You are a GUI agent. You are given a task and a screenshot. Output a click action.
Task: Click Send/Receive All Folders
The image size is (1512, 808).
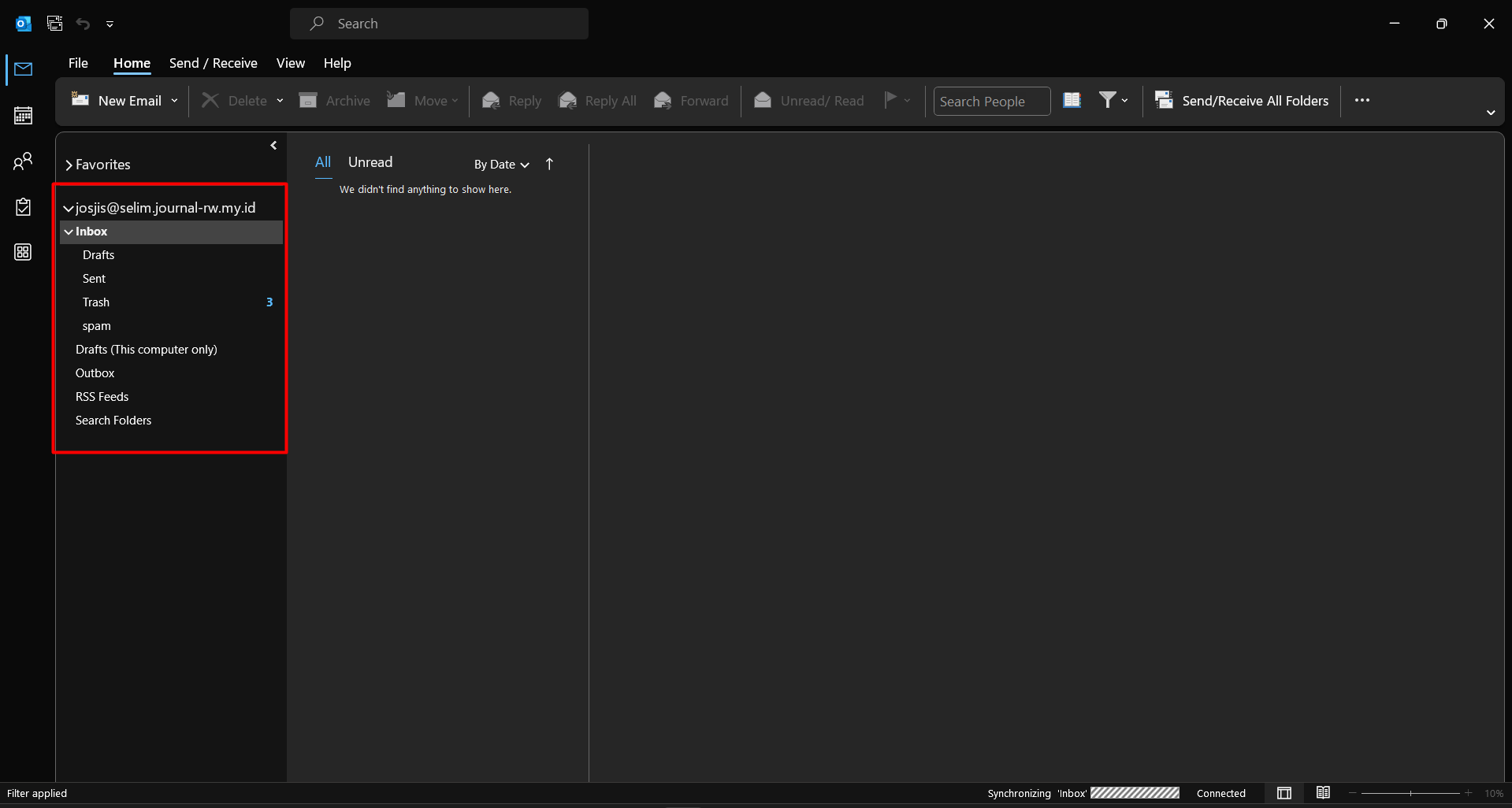pos(1242,100)
